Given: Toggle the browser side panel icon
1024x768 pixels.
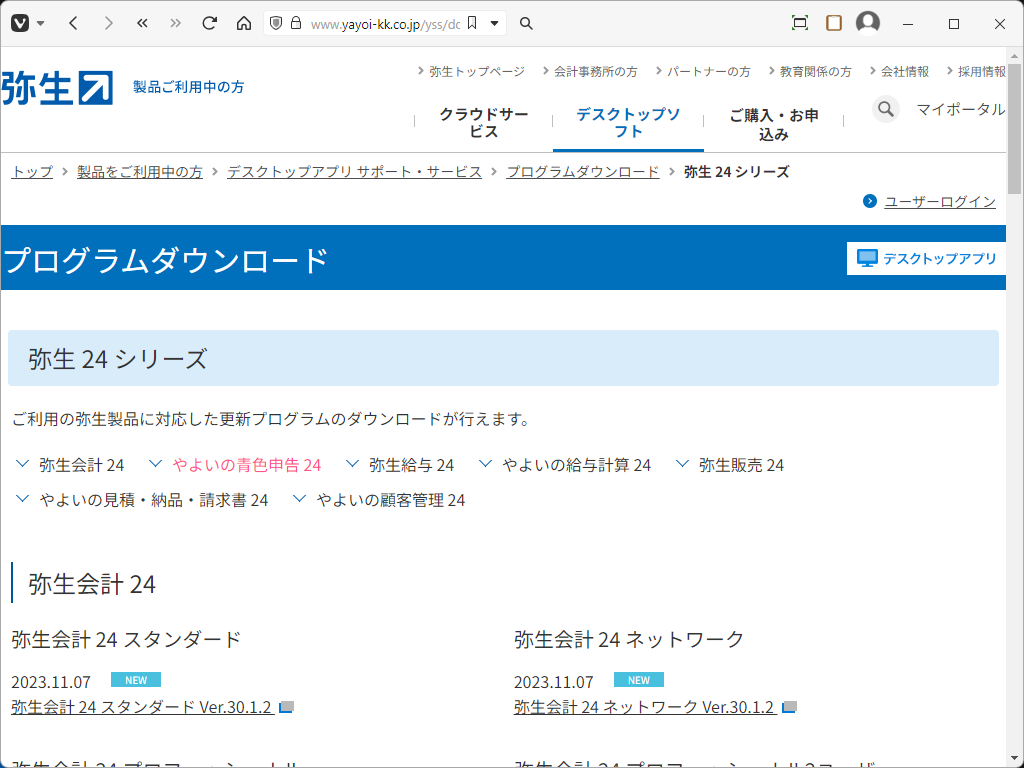Looking at the screenshot, I should [x=834, y=24].
